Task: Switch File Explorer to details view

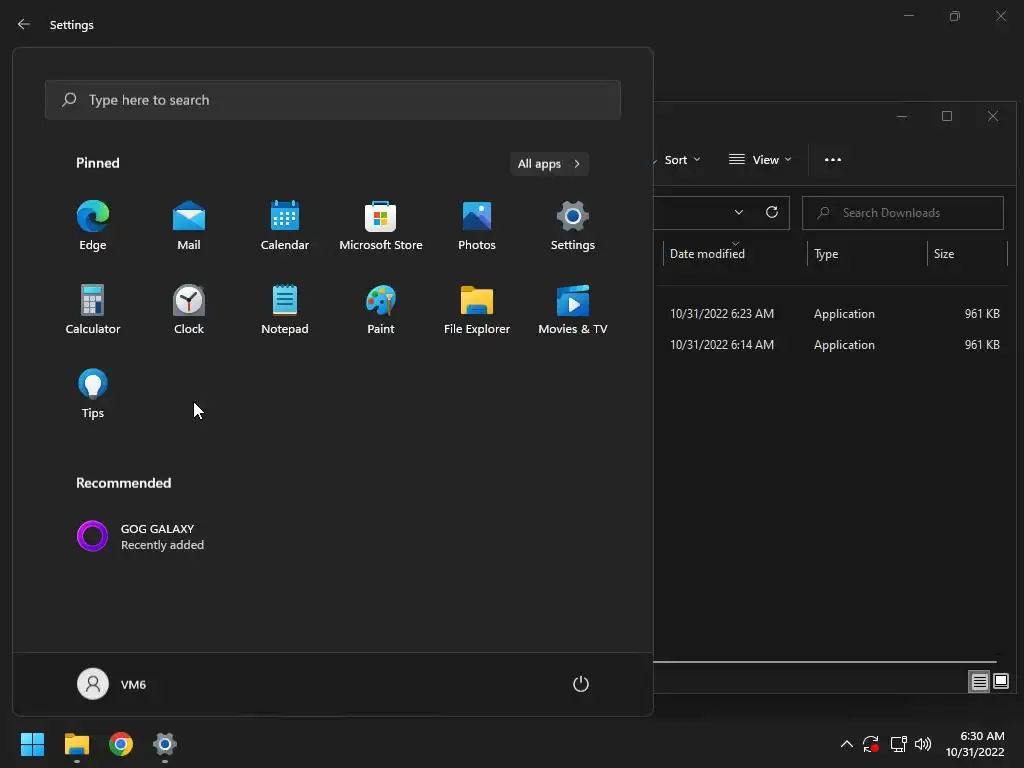Action: tap(979, 682)
